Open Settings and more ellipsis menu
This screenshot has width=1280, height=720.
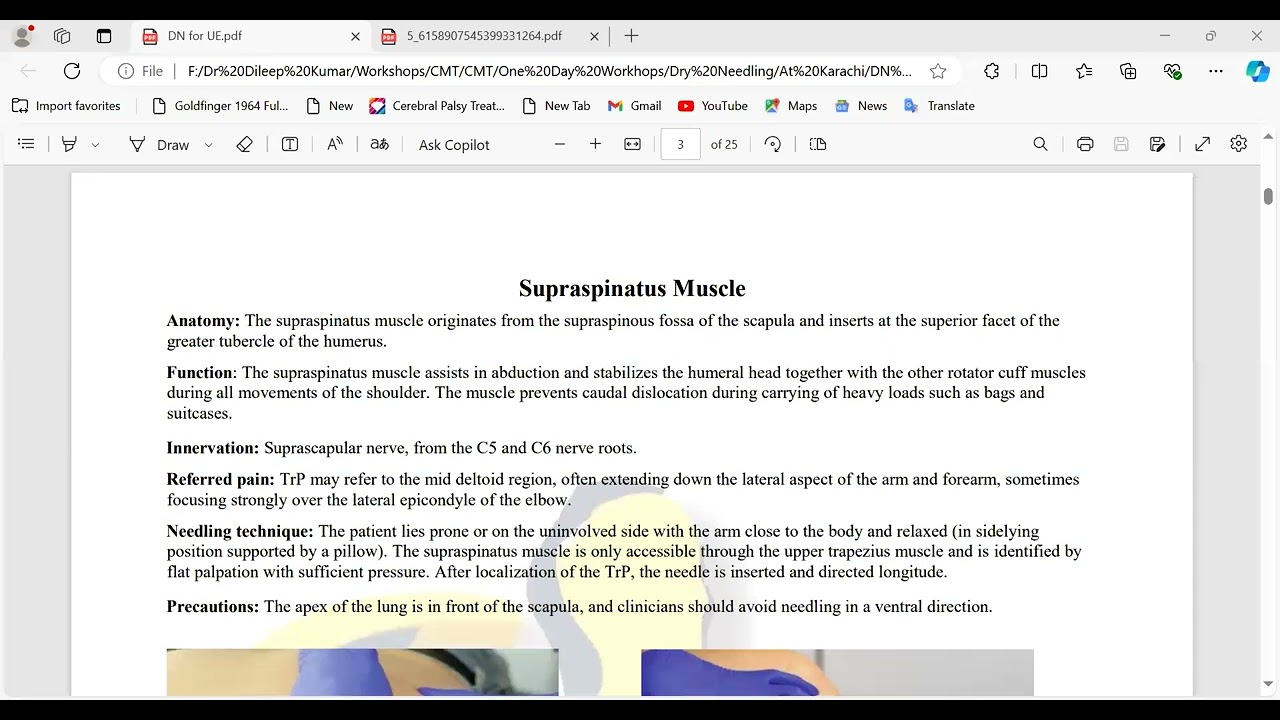[1216, 71]
